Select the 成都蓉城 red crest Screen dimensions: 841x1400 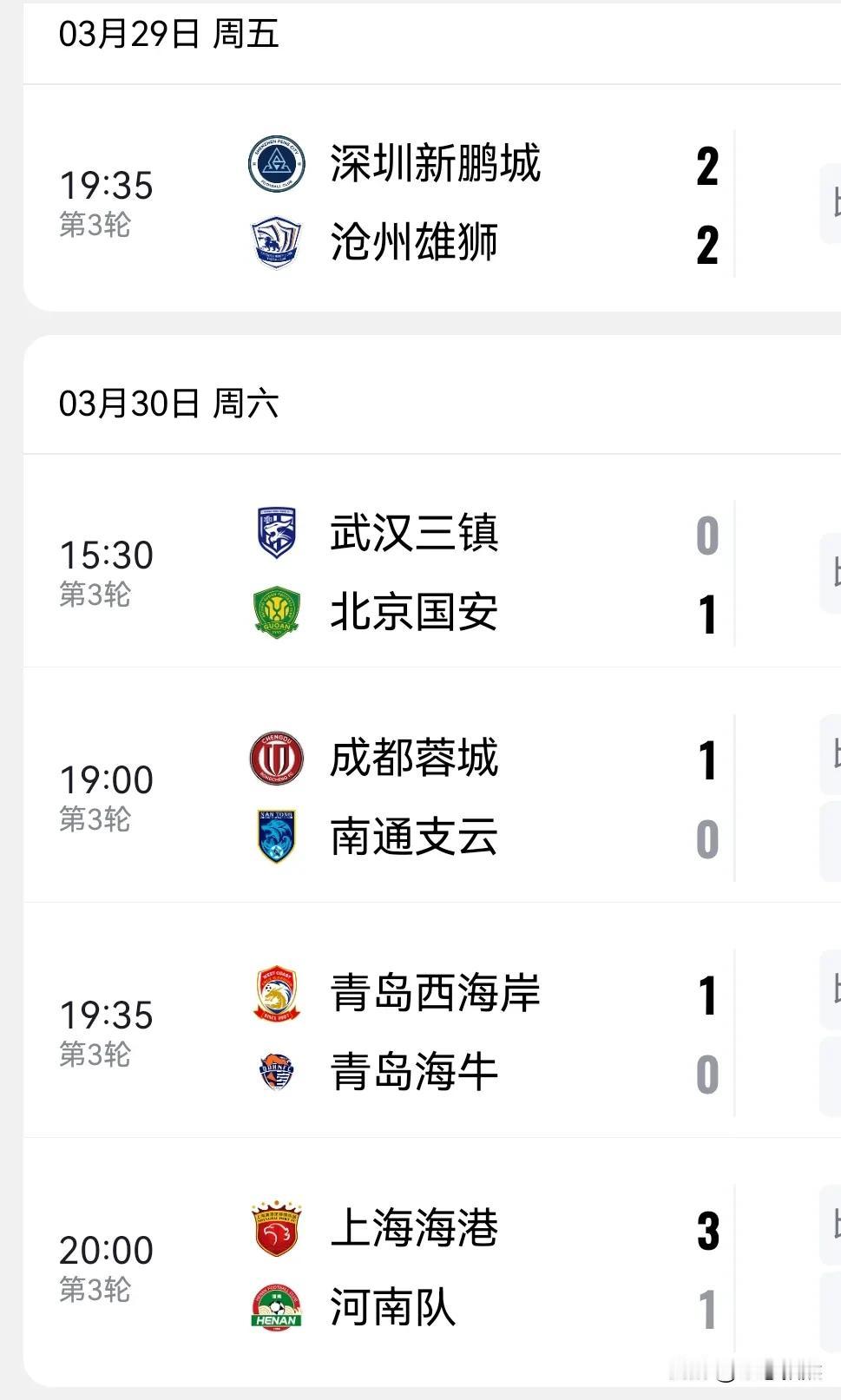click(x=276, y=759)
